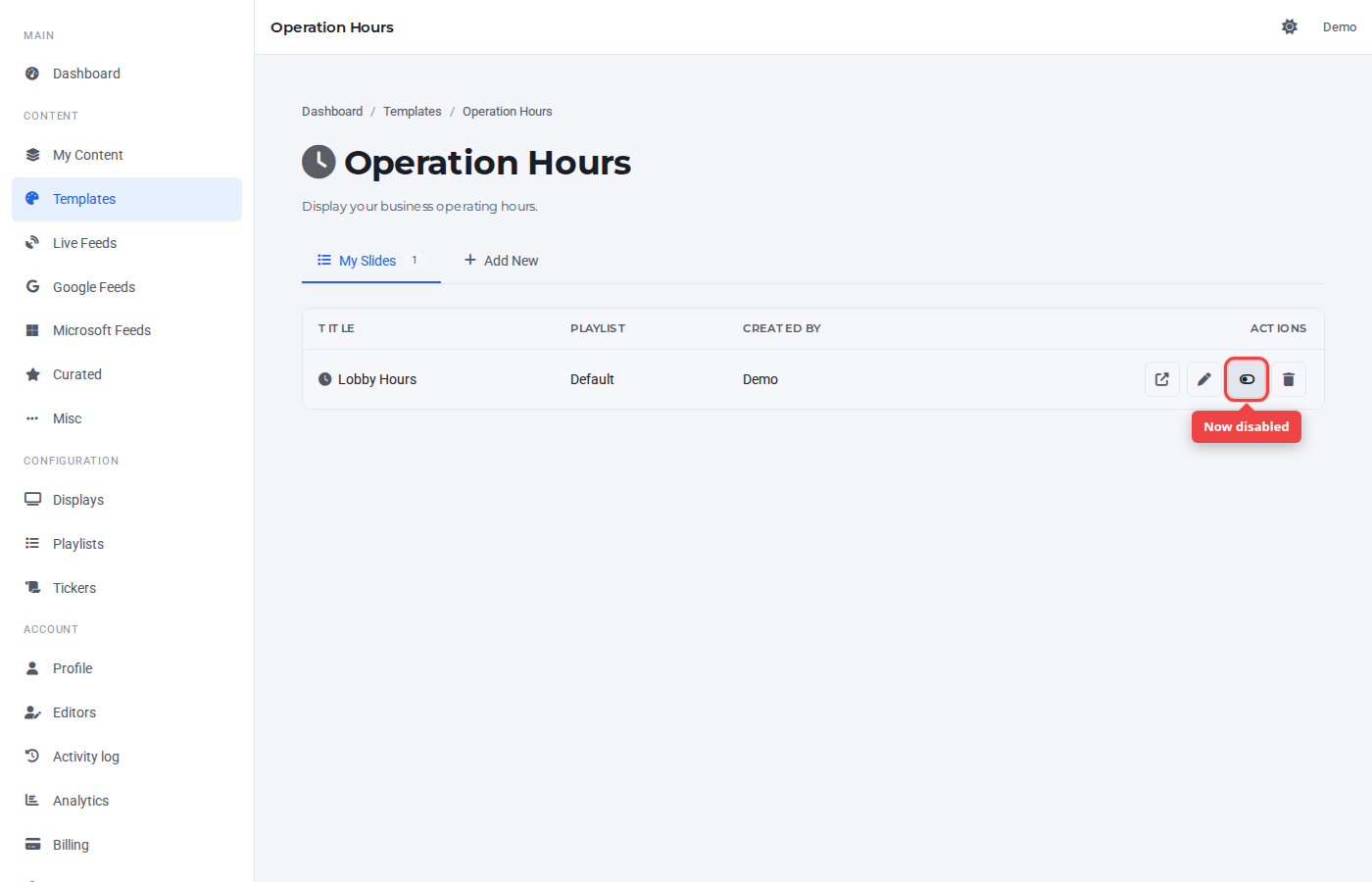Open Tickers configuration page
This screenshot has width=1372, height=882.
pos(126,588)
